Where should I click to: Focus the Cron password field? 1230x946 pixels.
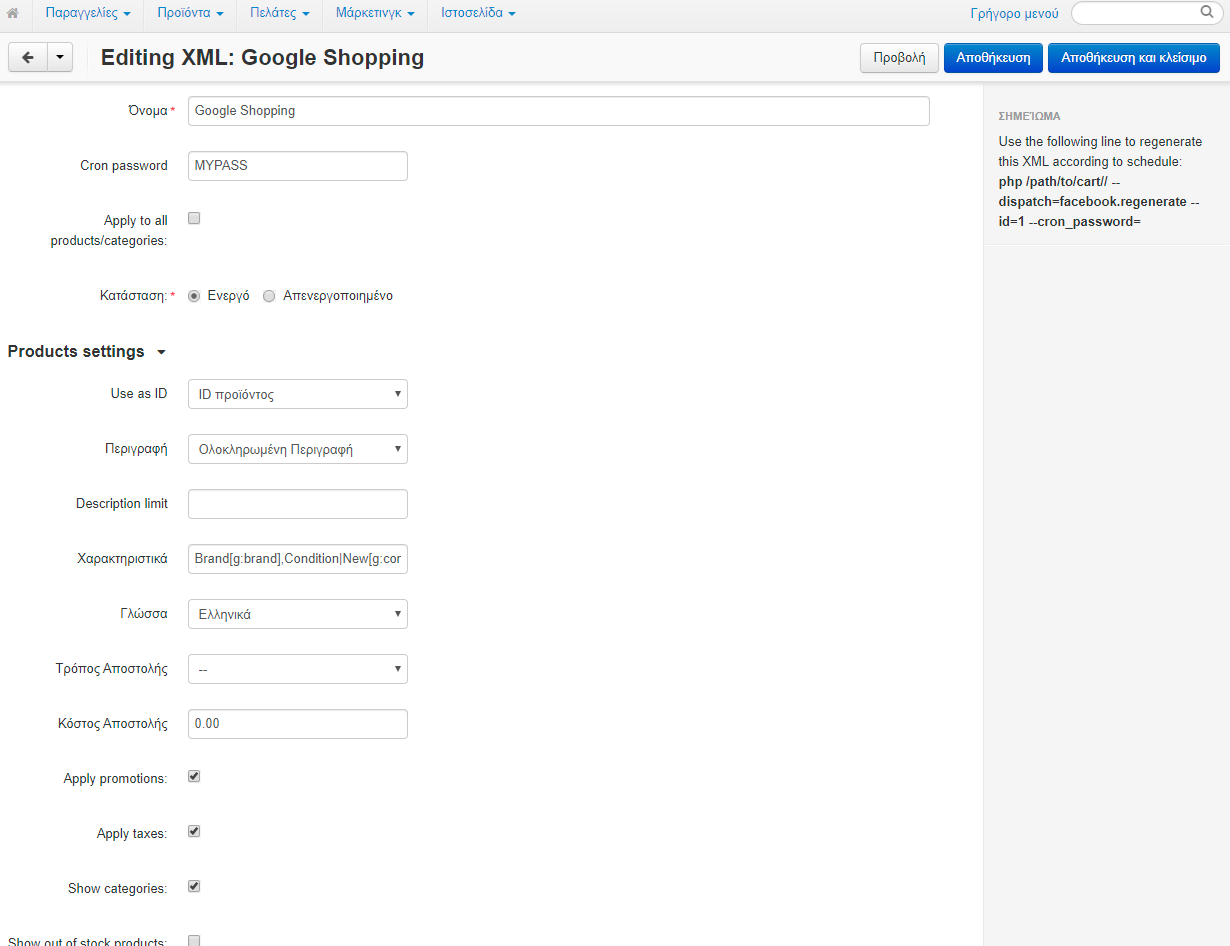pyautogui.click(x=298, y=166)
